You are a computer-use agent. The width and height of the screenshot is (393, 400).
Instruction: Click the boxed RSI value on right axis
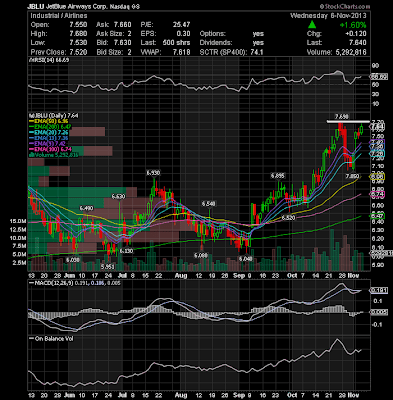380,77
